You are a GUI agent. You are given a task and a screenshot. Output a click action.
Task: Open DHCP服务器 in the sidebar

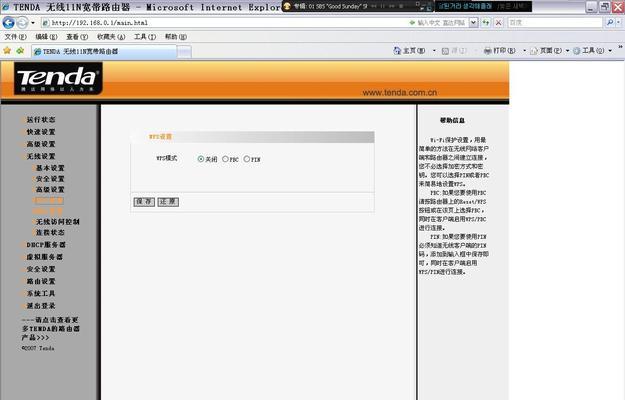coord(46,245)
